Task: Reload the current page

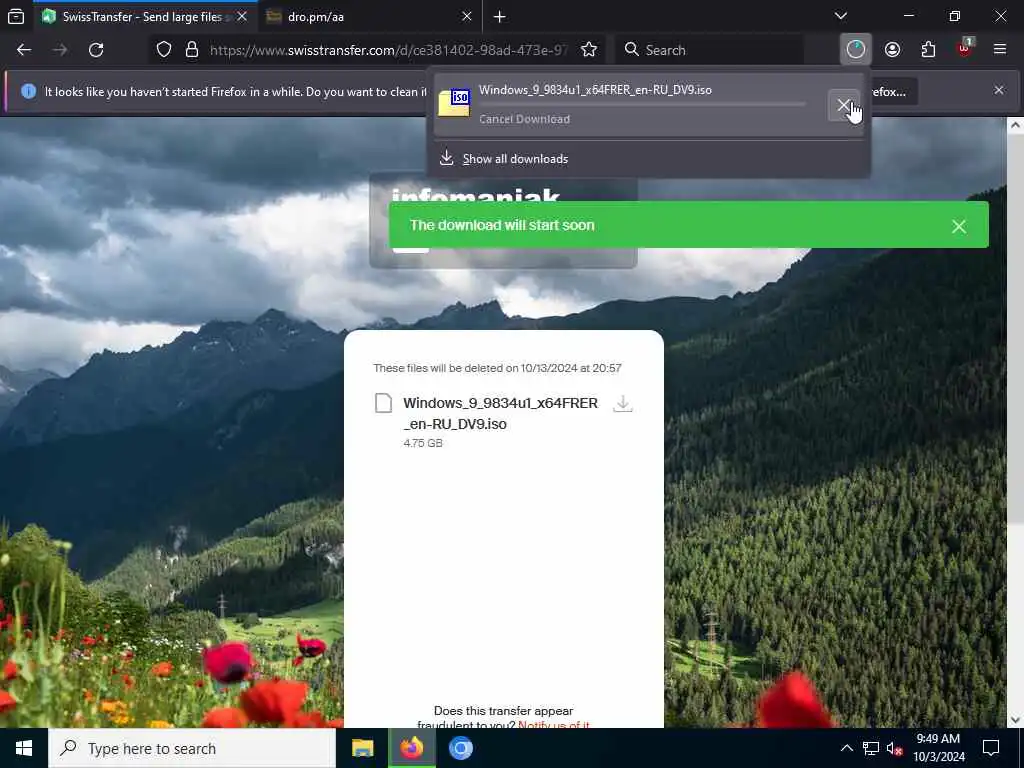Action: point(96,50)
